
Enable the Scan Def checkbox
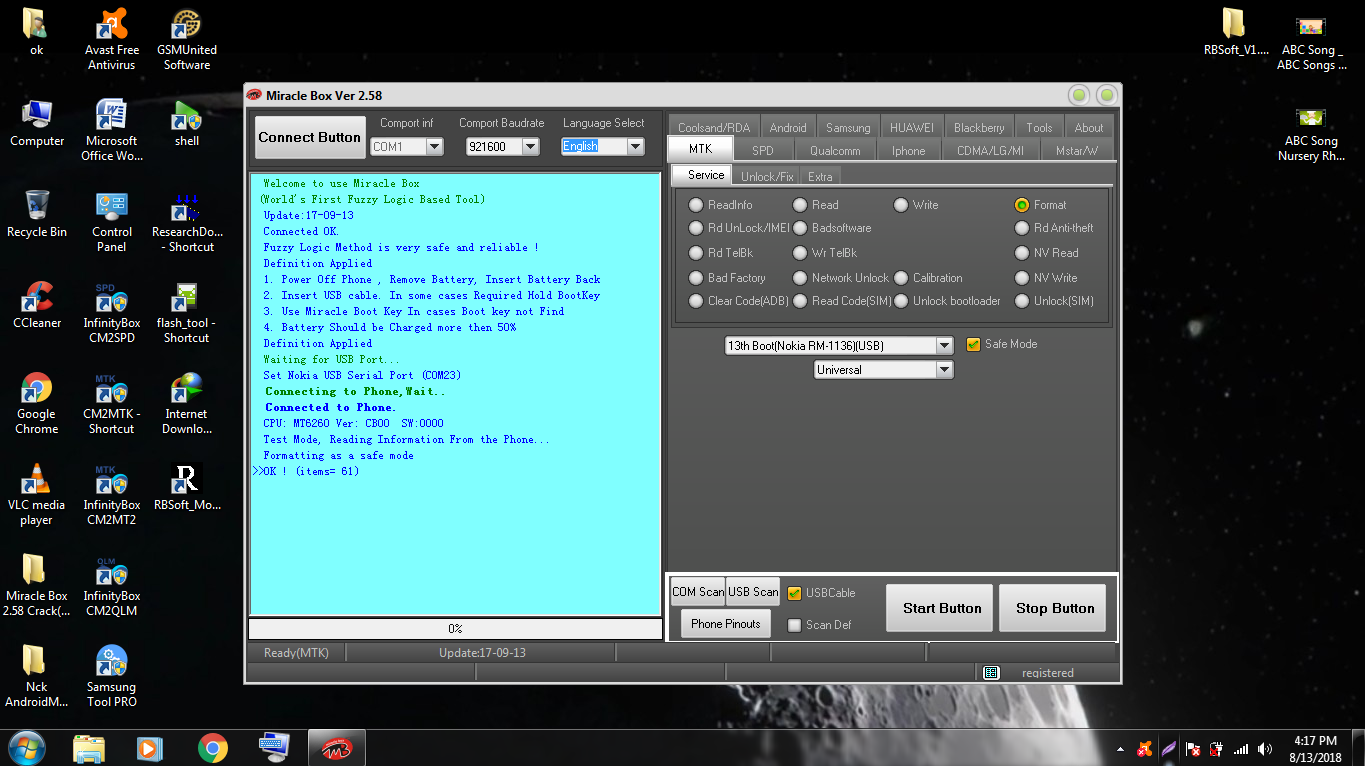795,625
